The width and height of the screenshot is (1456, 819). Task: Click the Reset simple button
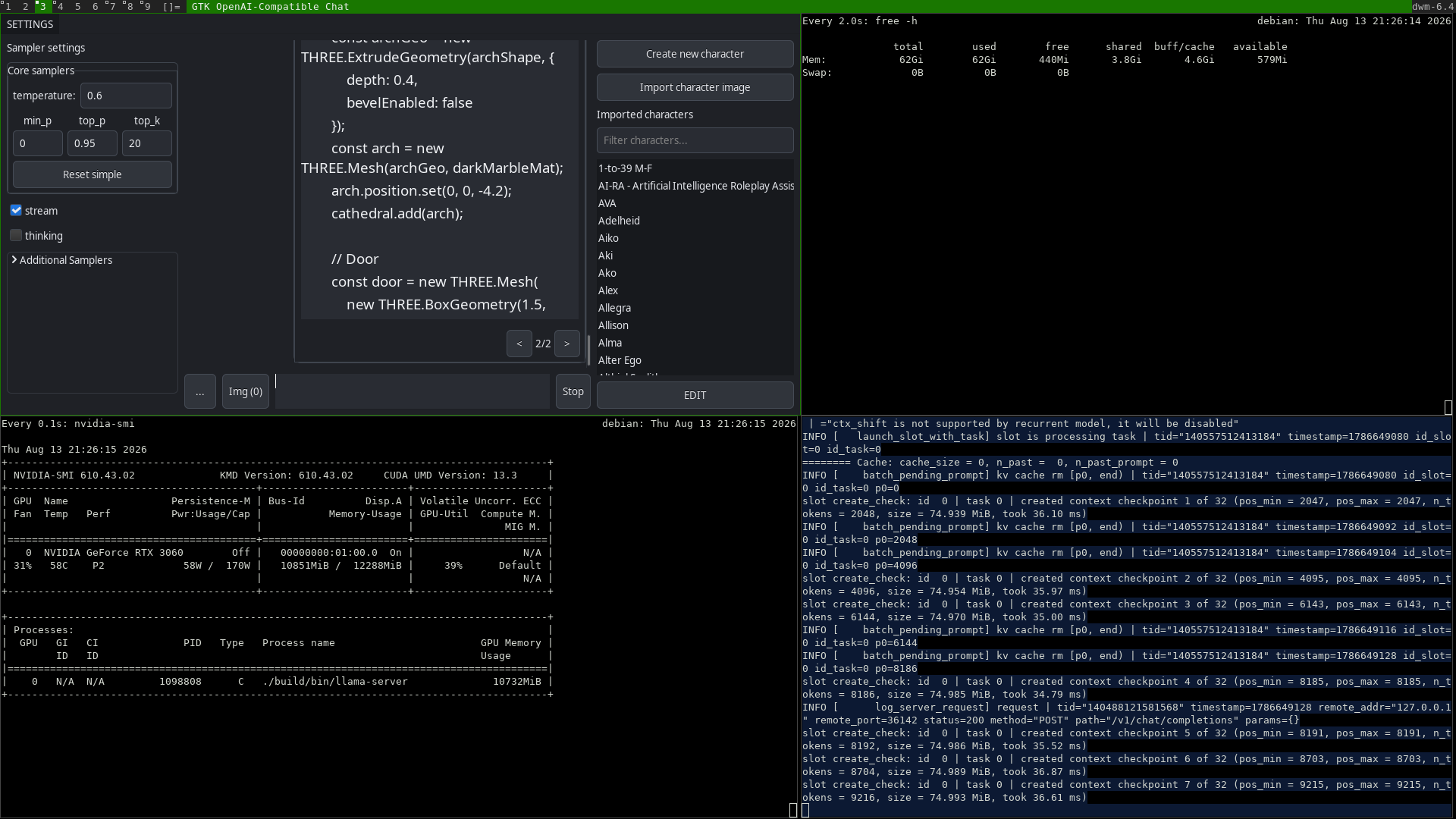[93, 174]
